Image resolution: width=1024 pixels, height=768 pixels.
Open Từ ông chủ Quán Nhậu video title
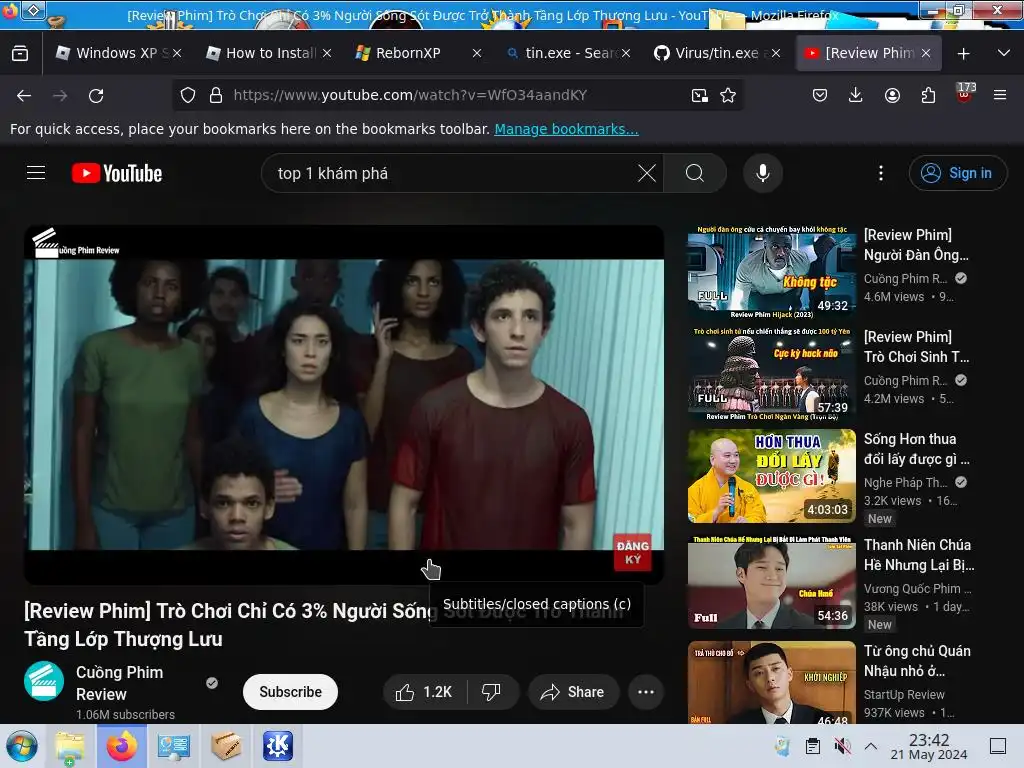[917, 661]
